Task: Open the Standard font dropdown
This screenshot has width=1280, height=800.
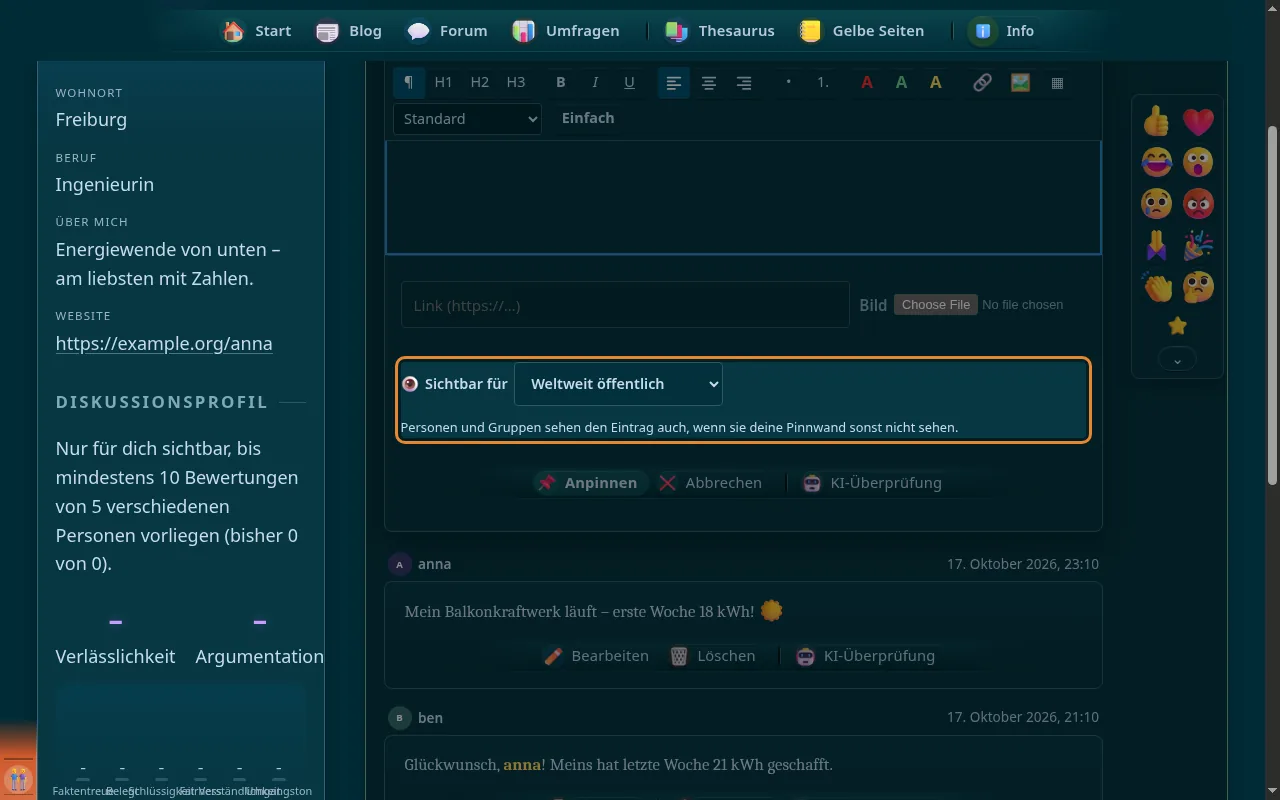Action: tap(467, 119)
